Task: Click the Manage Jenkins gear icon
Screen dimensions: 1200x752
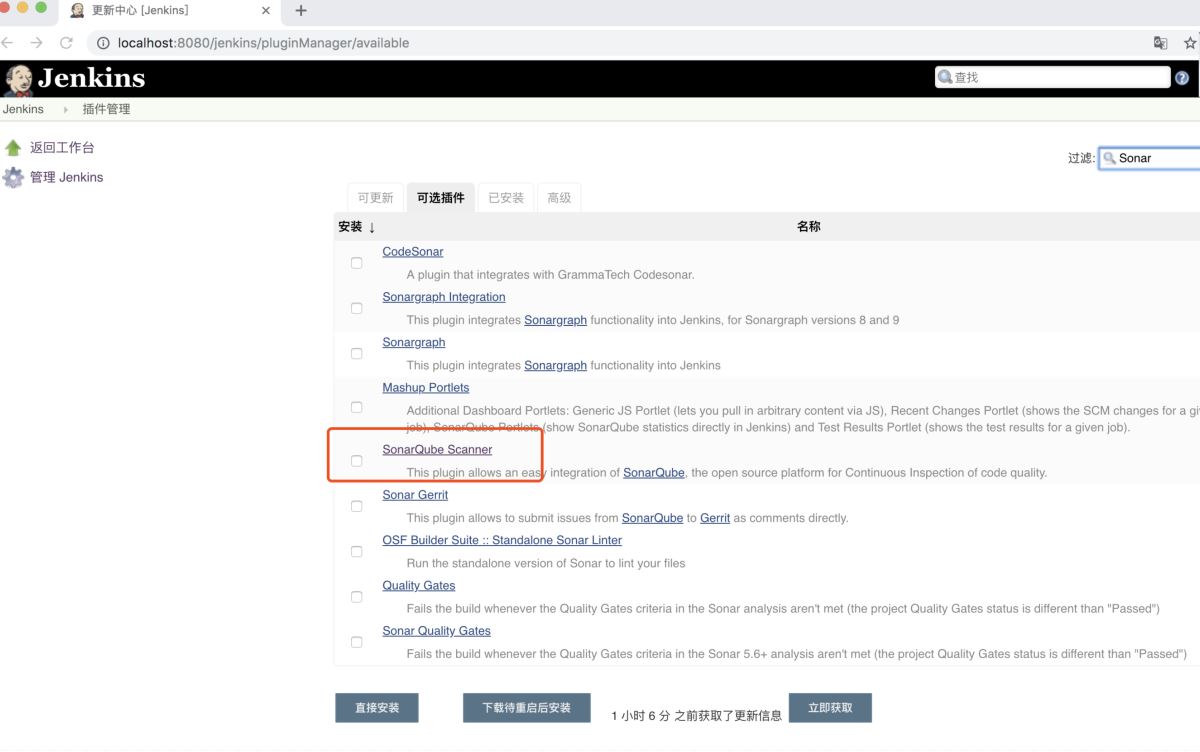Action: click(x=13, y=178)
